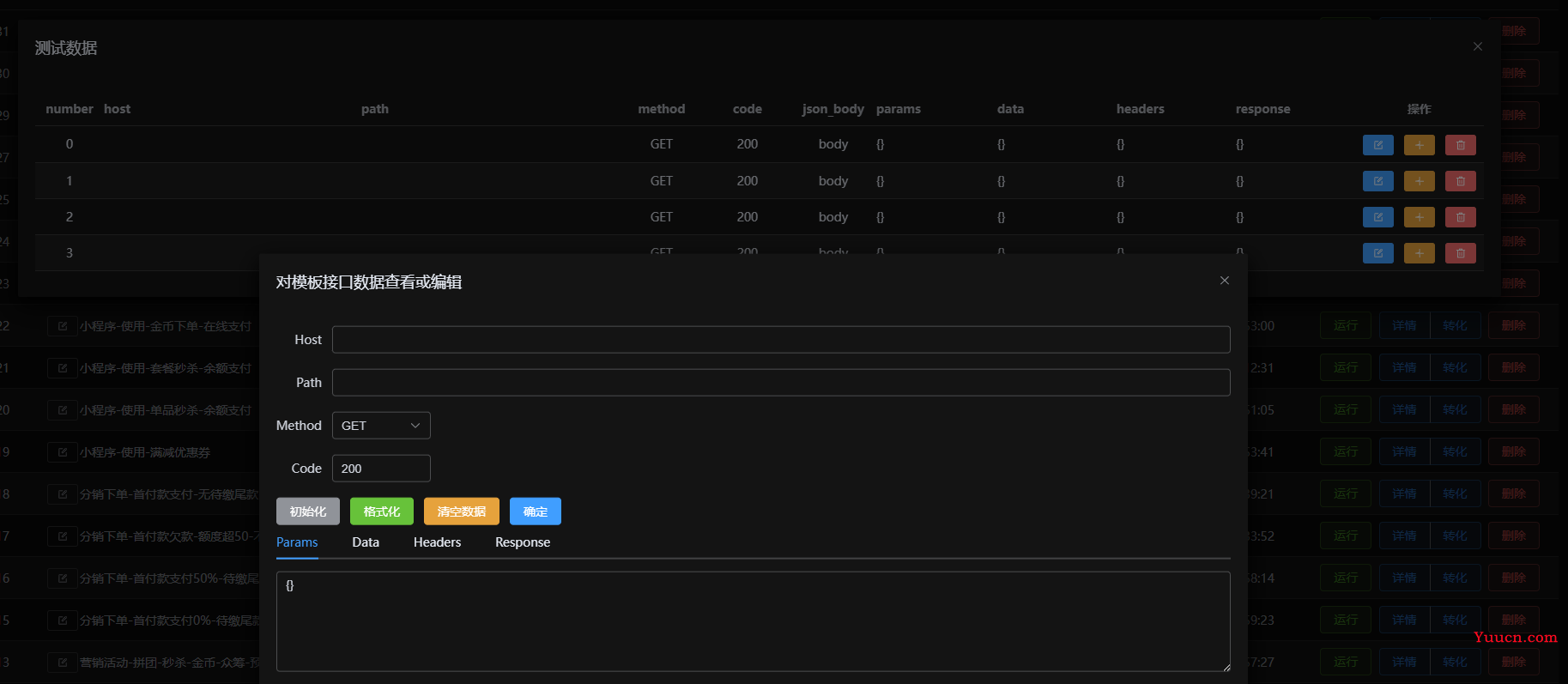Click edit icon for 小程序-使用-套餐秒杀-余额支付
The width and height of the screenshot is (1568, 684).
62,368
